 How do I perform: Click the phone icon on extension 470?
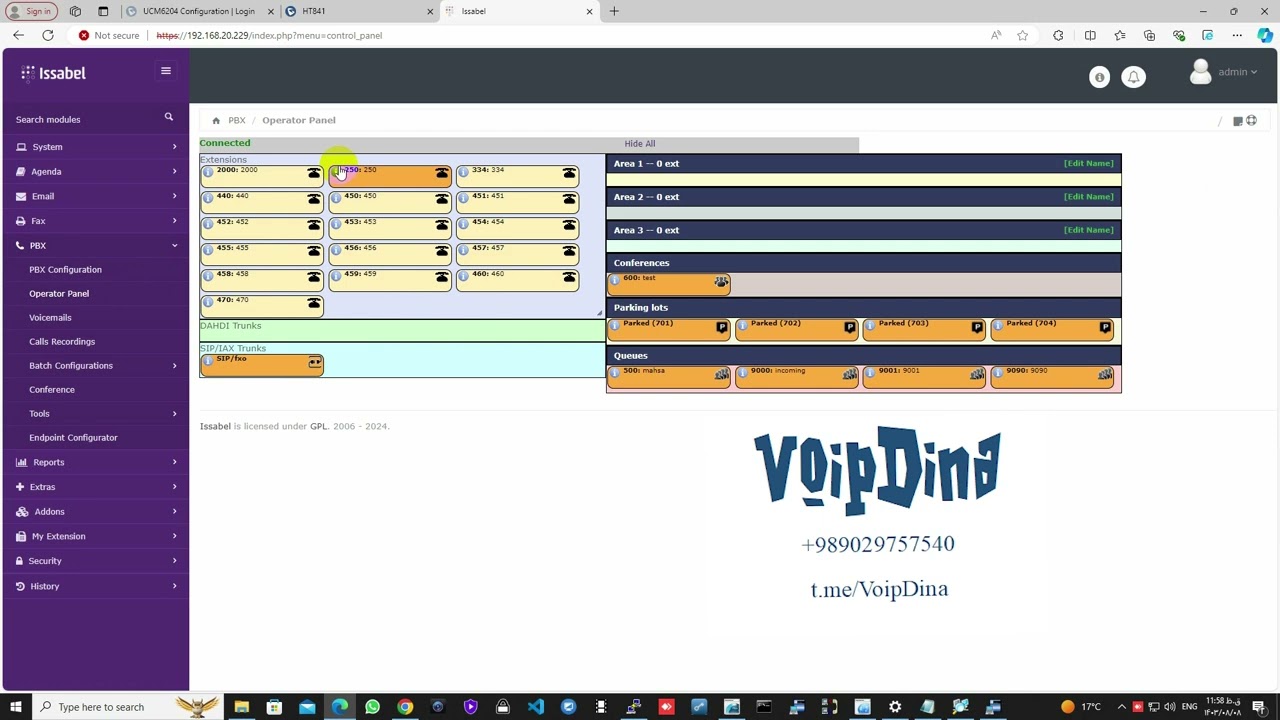pyautogui.click(x=314, y=304)
